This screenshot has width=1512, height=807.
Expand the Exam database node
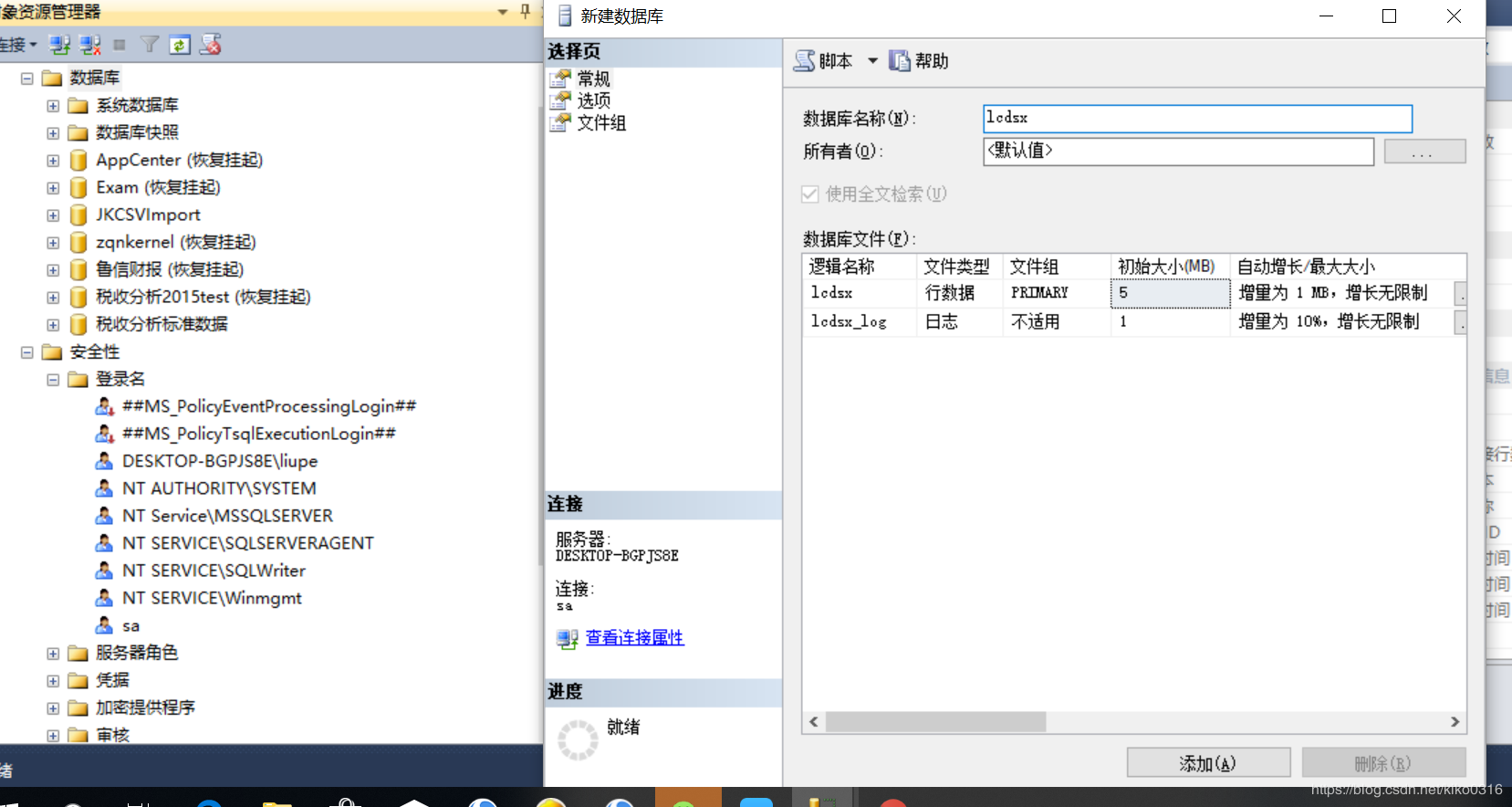(x=53, y=188)
